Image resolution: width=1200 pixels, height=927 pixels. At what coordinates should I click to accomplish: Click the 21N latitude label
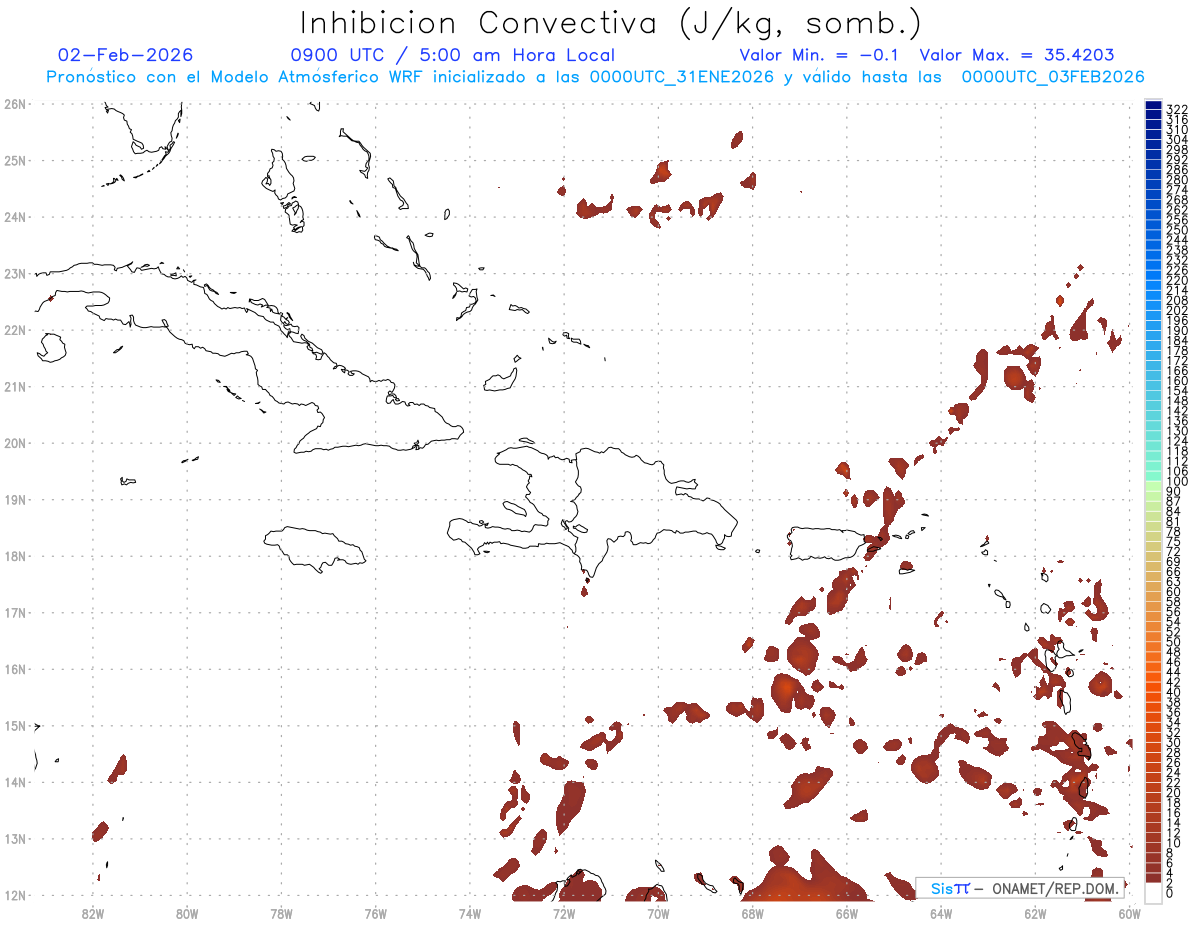pyautogui.click(x=15, y=386)
